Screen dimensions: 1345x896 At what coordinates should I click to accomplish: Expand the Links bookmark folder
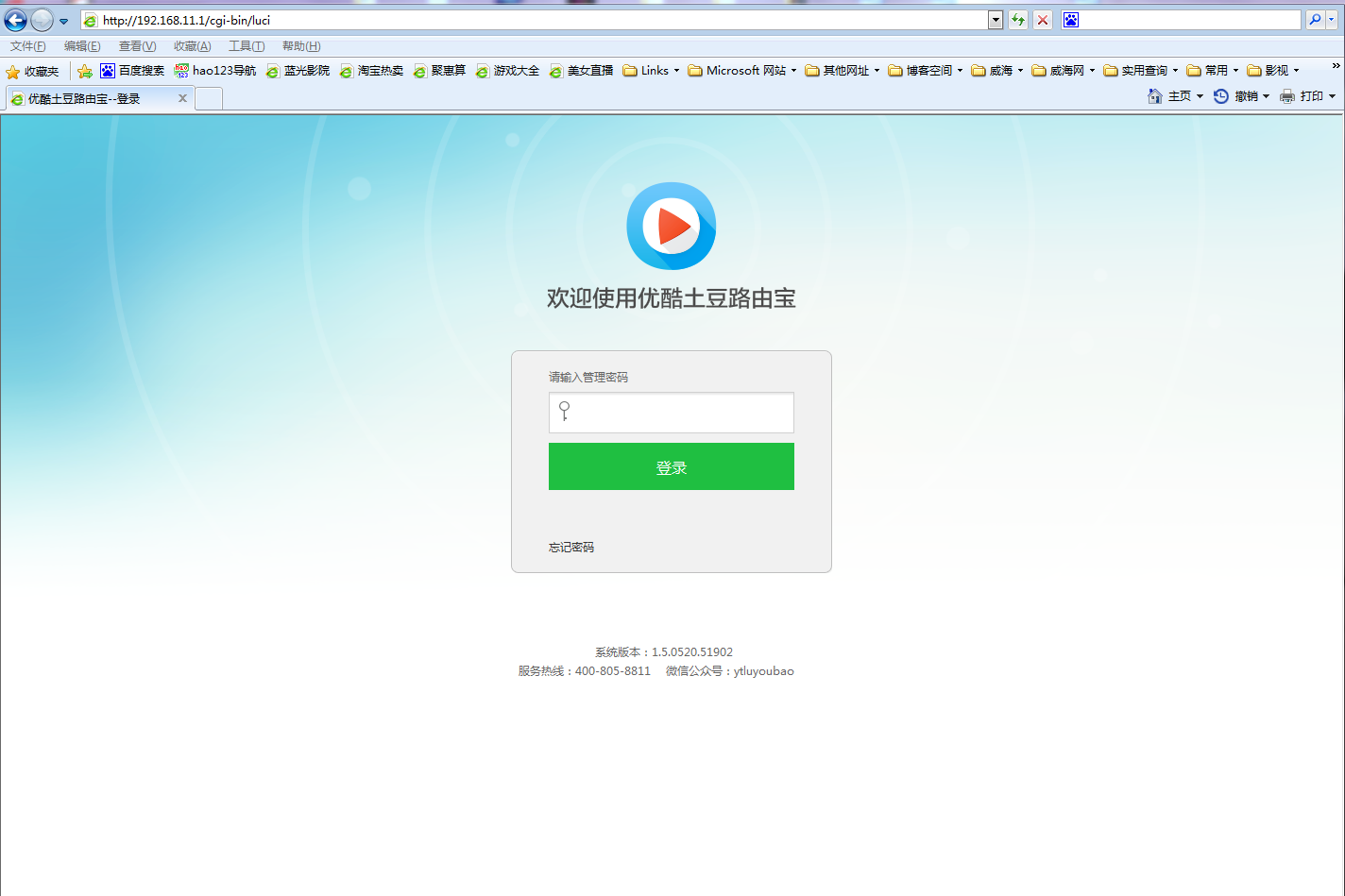pyautogui.click(x=651, y=71)
